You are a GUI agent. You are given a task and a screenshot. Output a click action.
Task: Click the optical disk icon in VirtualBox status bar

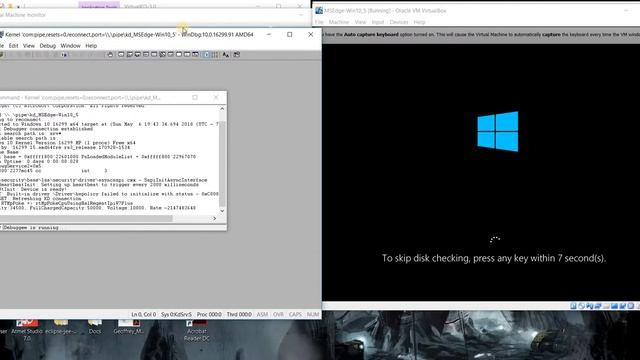[581, 306]
